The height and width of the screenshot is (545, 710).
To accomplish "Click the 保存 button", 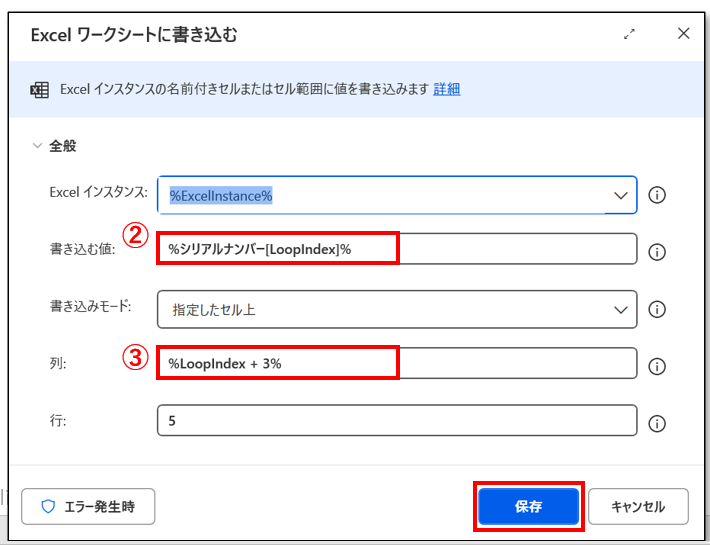I will [528, 507].
